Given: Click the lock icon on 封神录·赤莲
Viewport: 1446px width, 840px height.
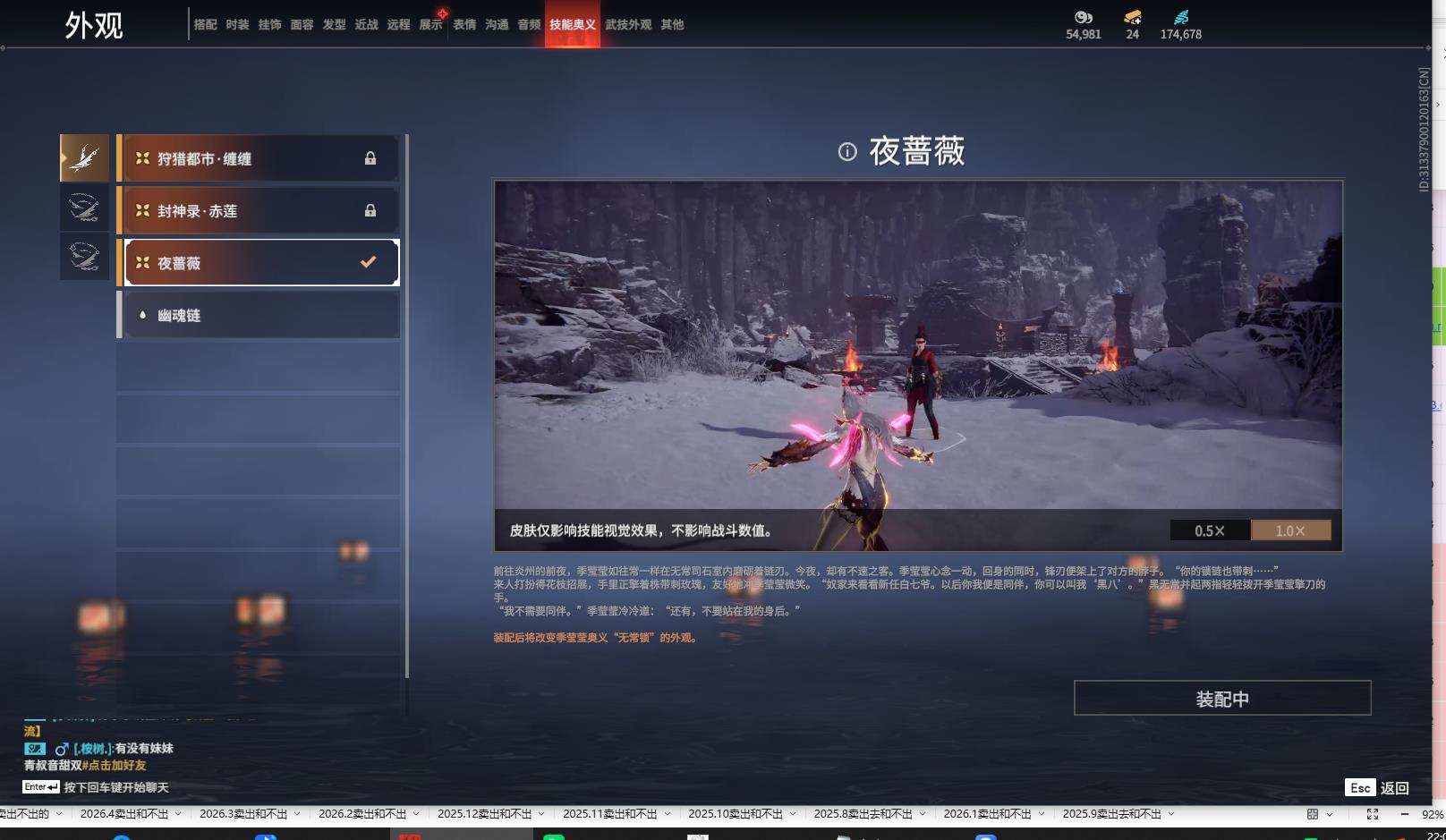Looking at the screenshot, I should (x=370, y=210).
